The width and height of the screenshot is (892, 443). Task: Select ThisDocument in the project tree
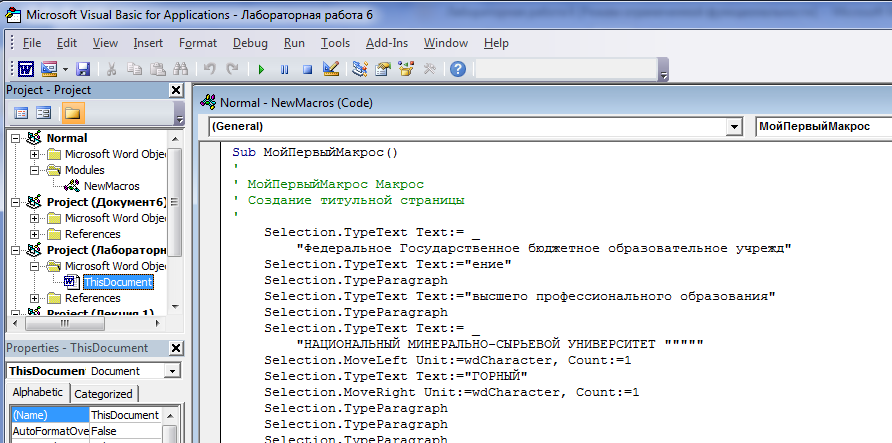pos(118,282)
